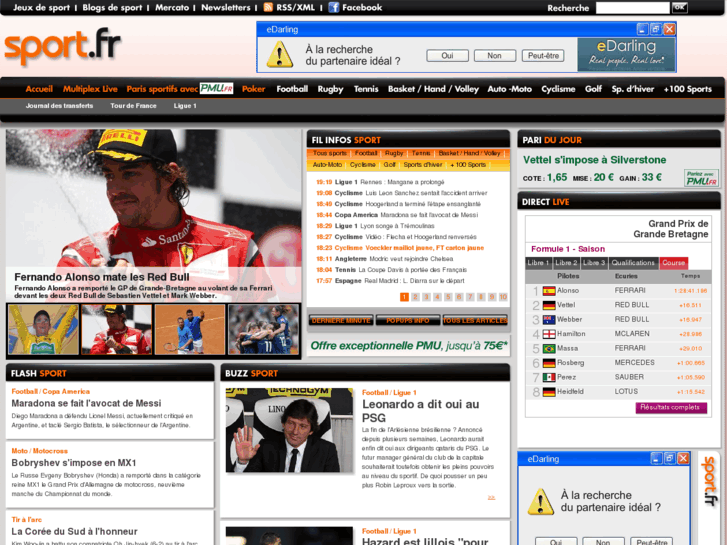Viewport: 727px width, 545px height.
Task: Select yellow jersey cyclist thumbnail
Action: pyautogui.click(x=43, y=329)
